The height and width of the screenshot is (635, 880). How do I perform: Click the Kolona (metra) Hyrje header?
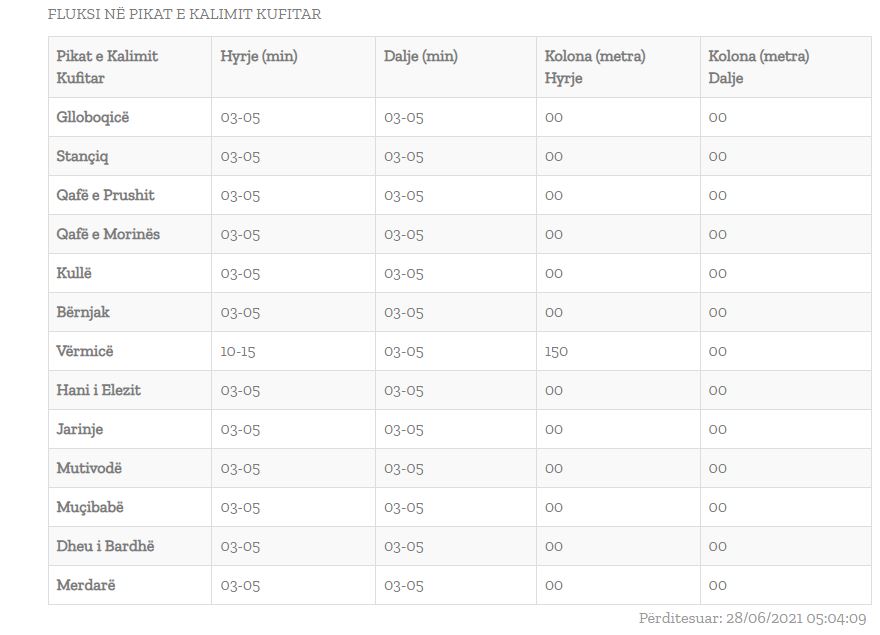pos(595,67)
